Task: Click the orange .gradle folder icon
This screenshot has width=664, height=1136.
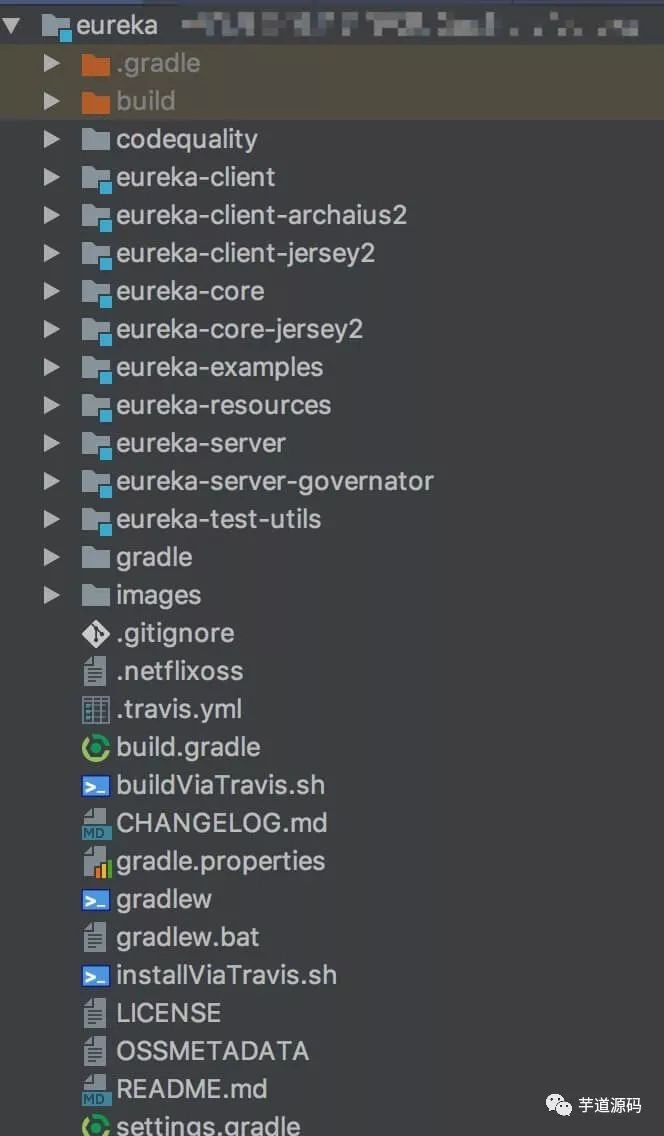Action: tap(96, 64)
